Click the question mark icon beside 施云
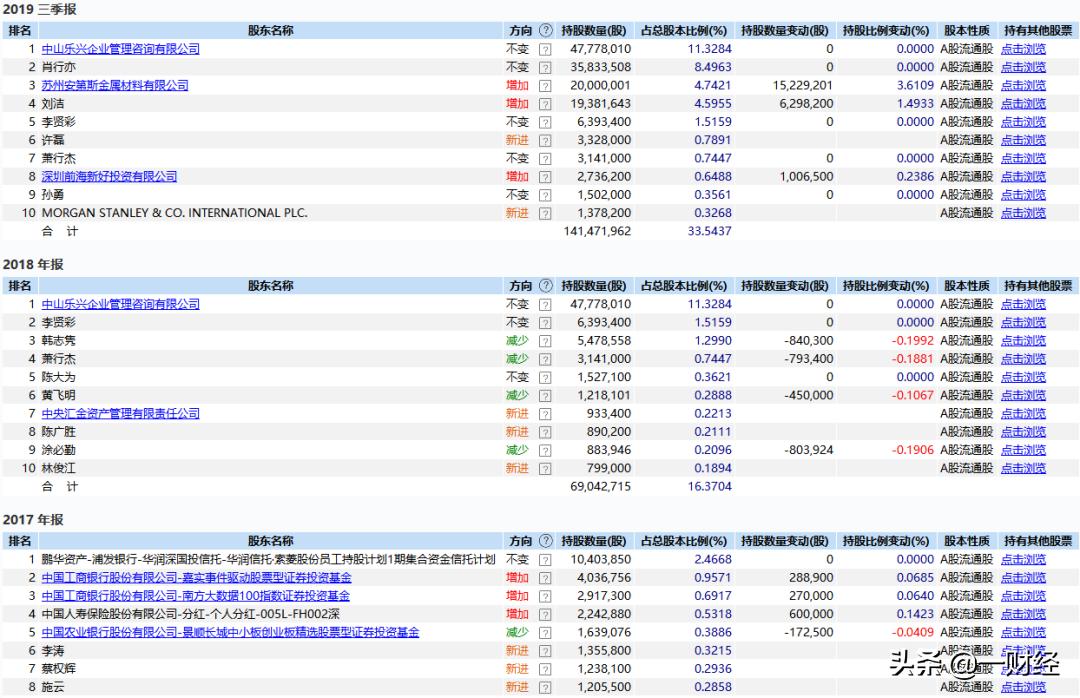Viewport: 1080px width, 698px height. click(544, 686)
